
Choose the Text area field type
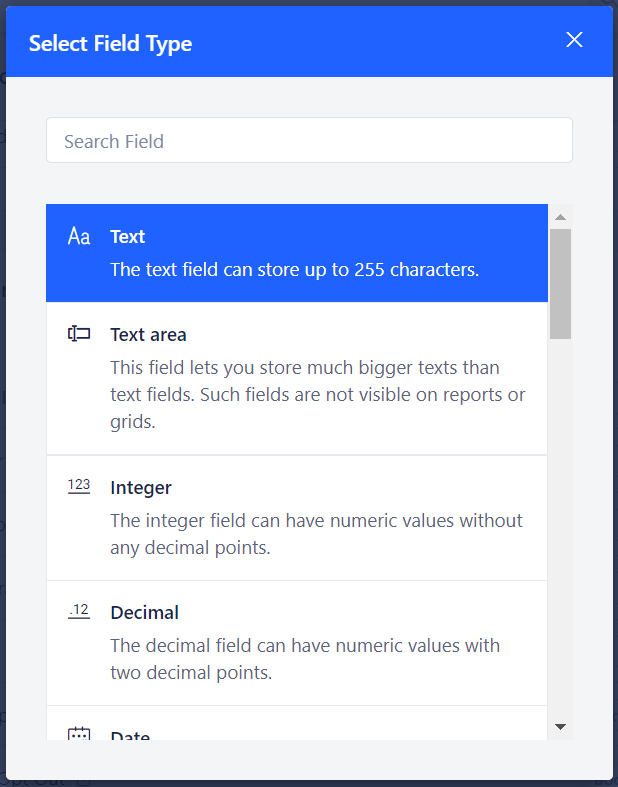point(297,378)
